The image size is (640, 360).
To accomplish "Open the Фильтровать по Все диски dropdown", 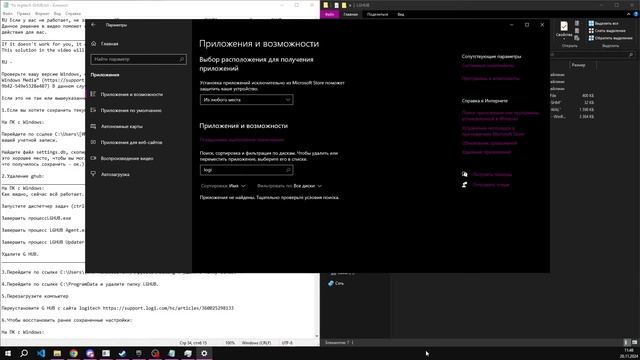I will click(289, 186).
